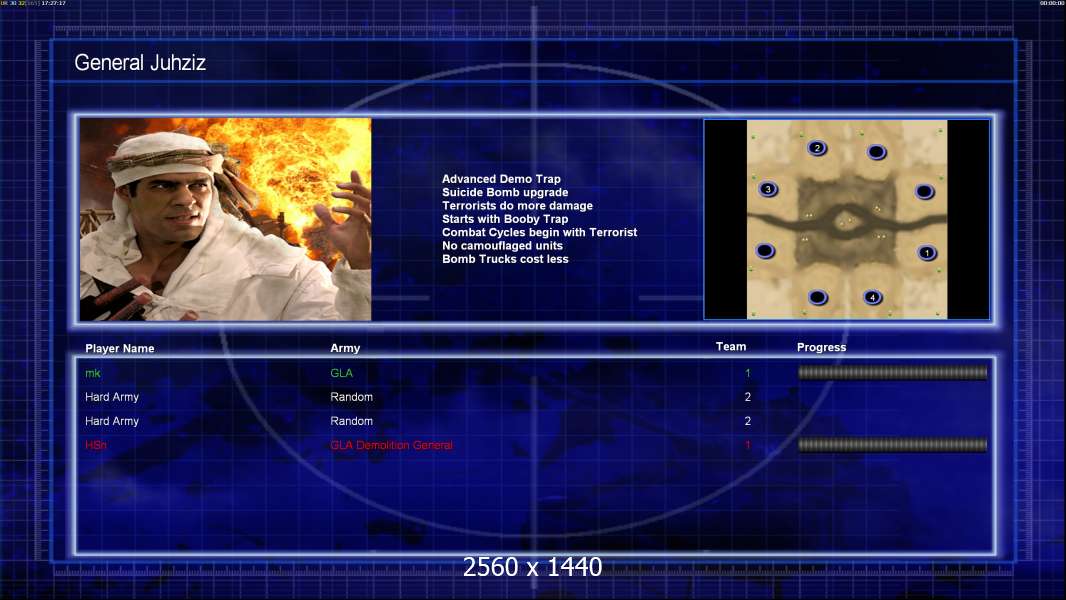Screen dimensions: 1066x600
Task: Click the 'Bomb Trucks cost less' line
Action: click(x=505, y=259)
